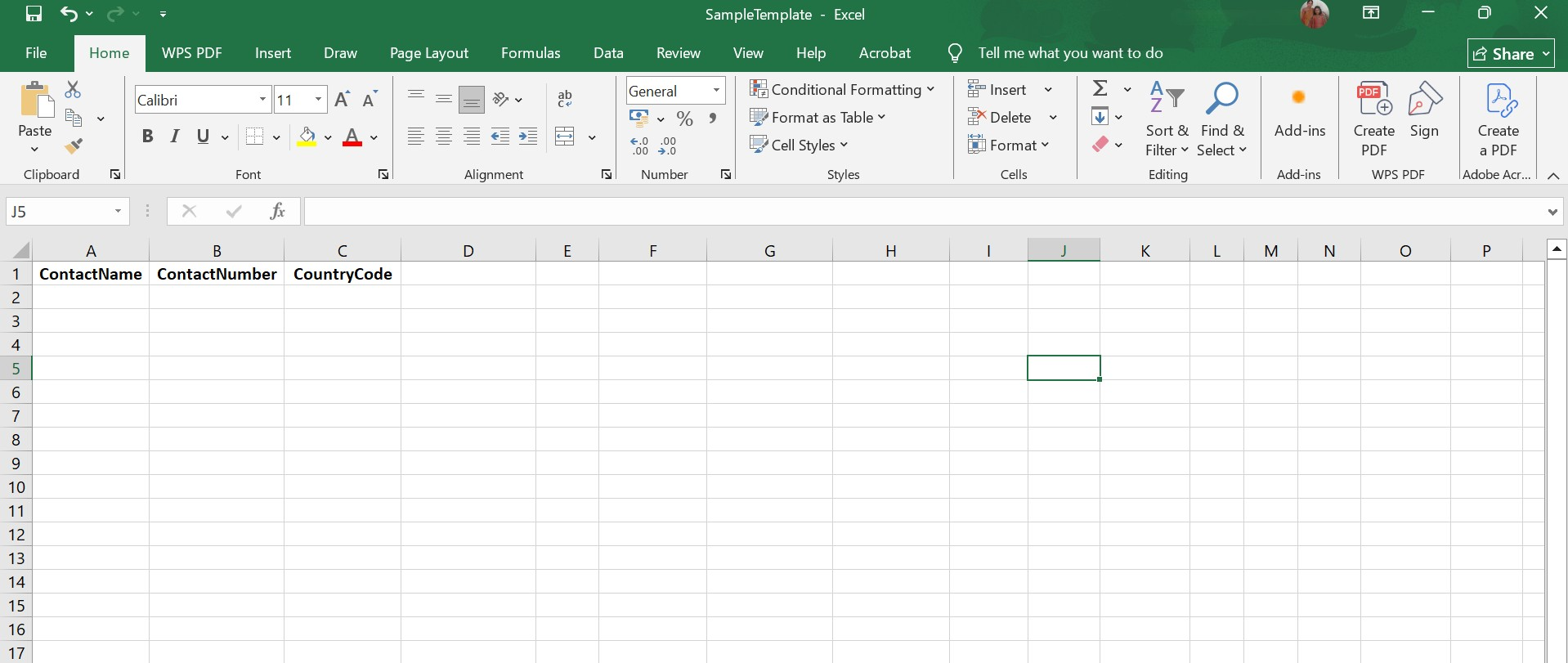The width and height of the screenshot is (1568, 663).
Task: Click the Increase Font Size icon
Action: coord(343,100)
